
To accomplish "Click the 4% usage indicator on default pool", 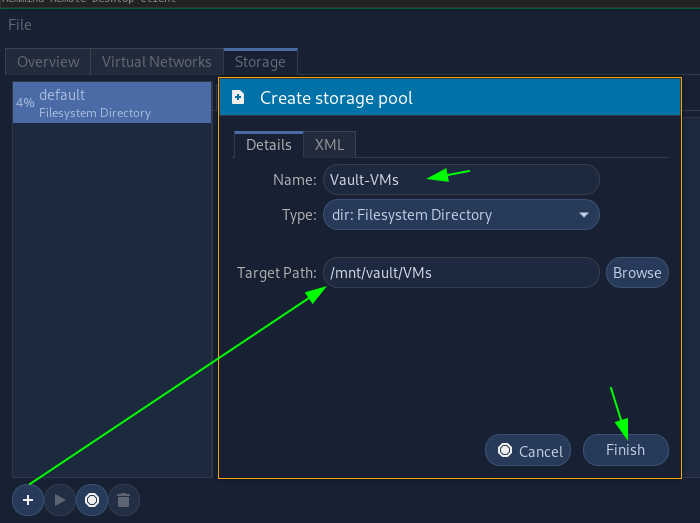I will [25, 103].
